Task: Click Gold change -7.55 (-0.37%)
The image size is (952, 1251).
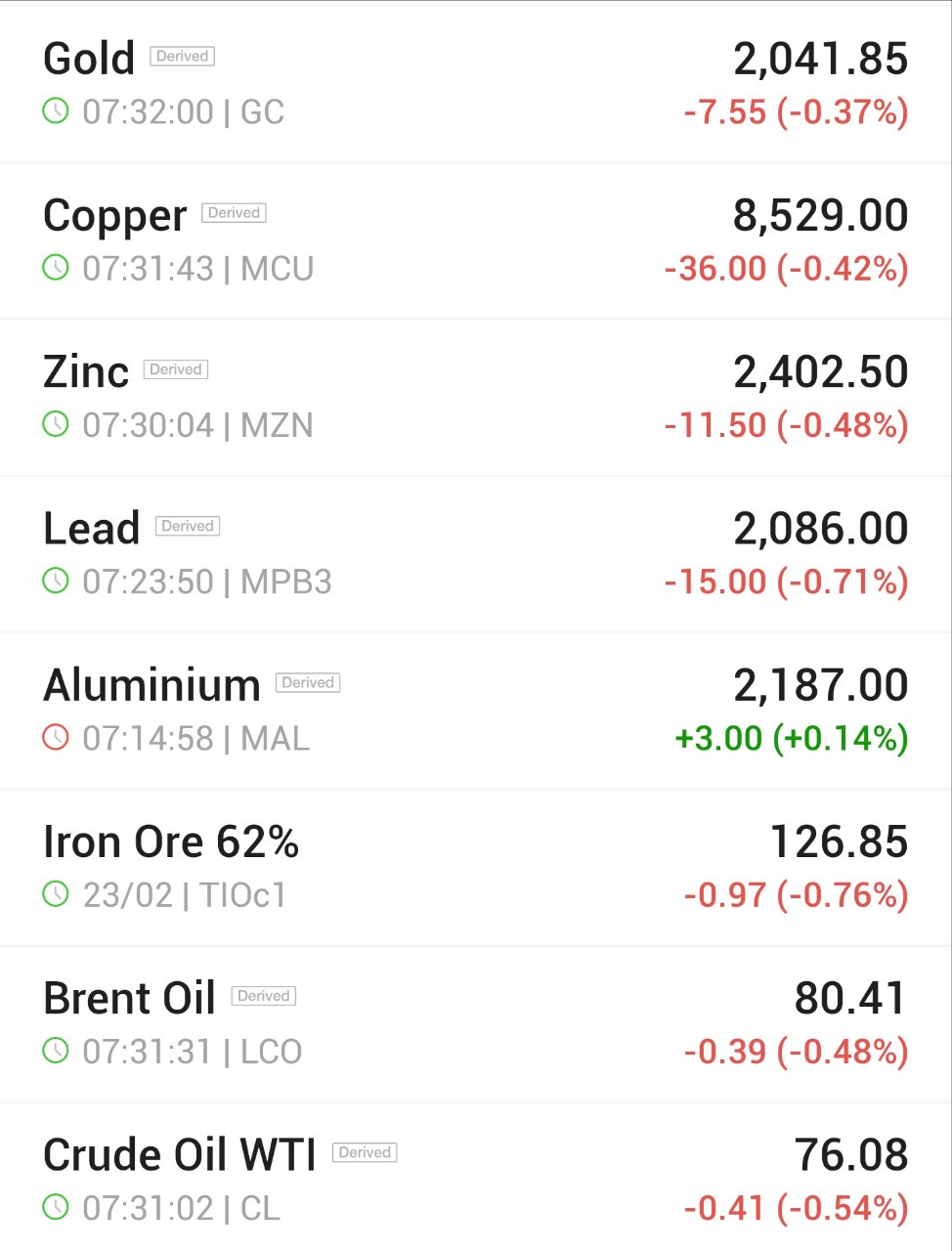Action: point(796,112)
